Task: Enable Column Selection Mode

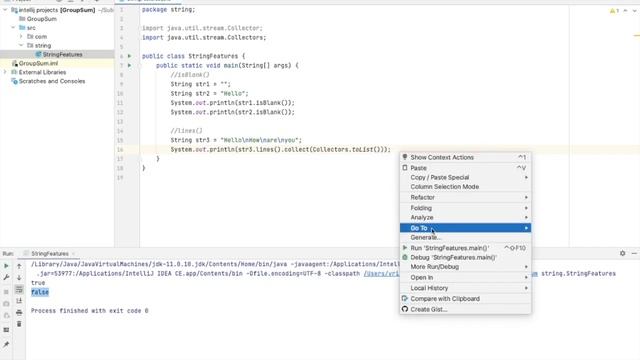Action: [465, 187]
